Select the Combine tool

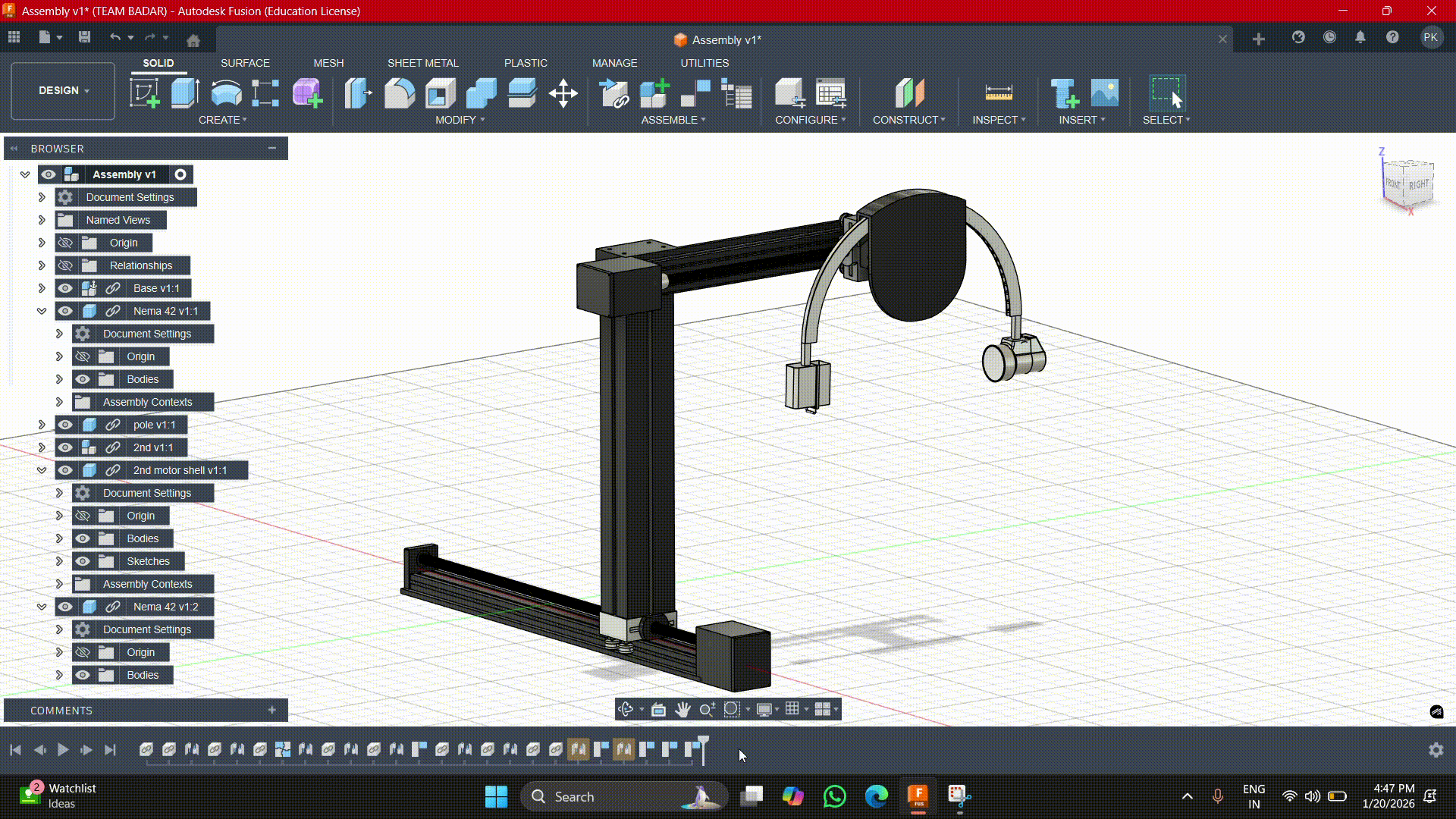pyautogui.click(x=481, y=93)
